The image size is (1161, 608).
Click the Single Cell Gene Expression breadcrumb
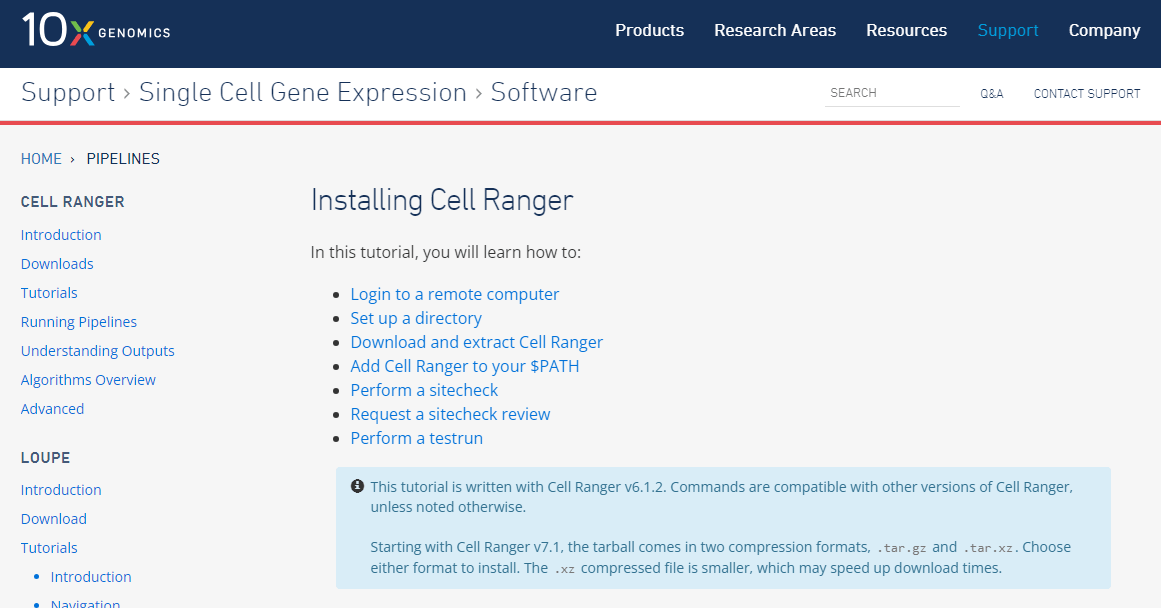point(302,92)
